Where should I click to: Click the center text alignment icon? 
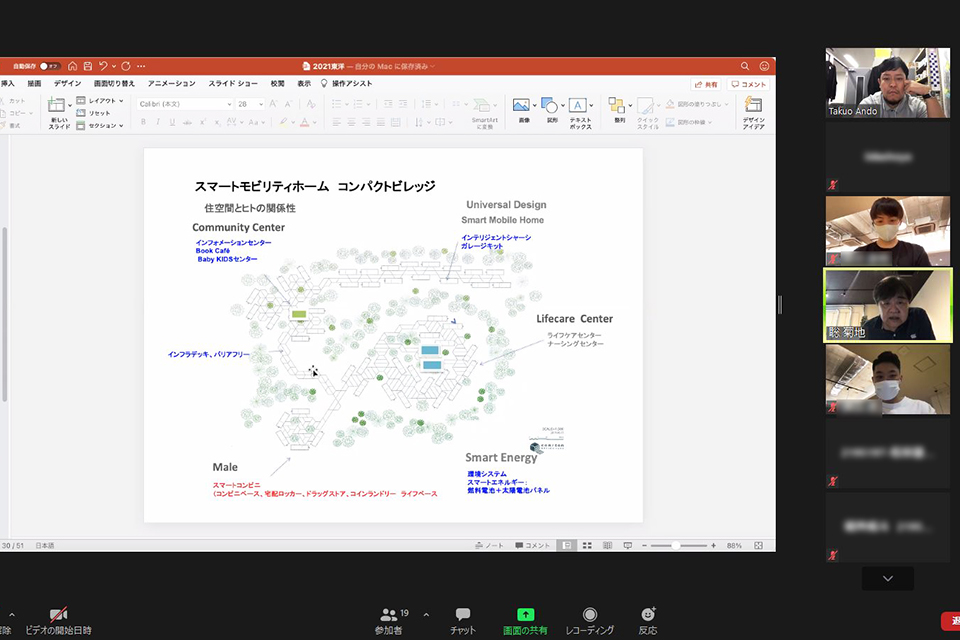[x=351, y=122]
